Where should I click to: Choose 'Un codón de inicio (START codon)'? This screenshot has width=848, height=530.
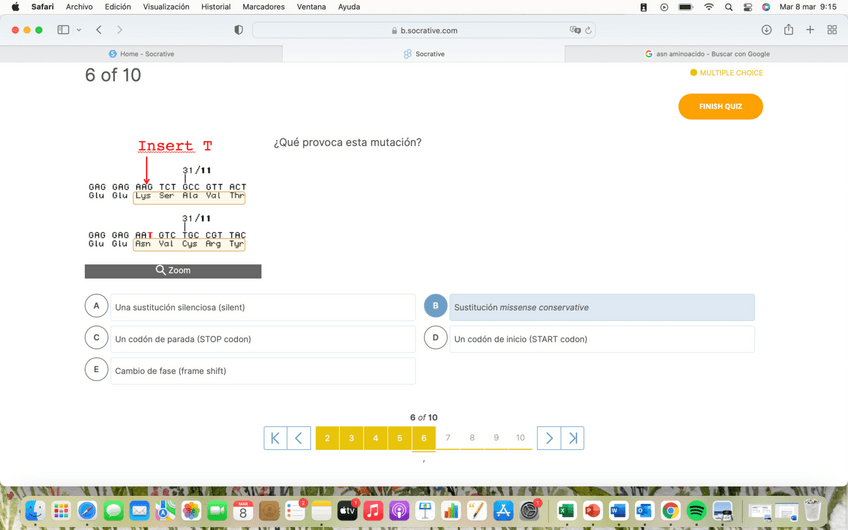click(602, 339)
